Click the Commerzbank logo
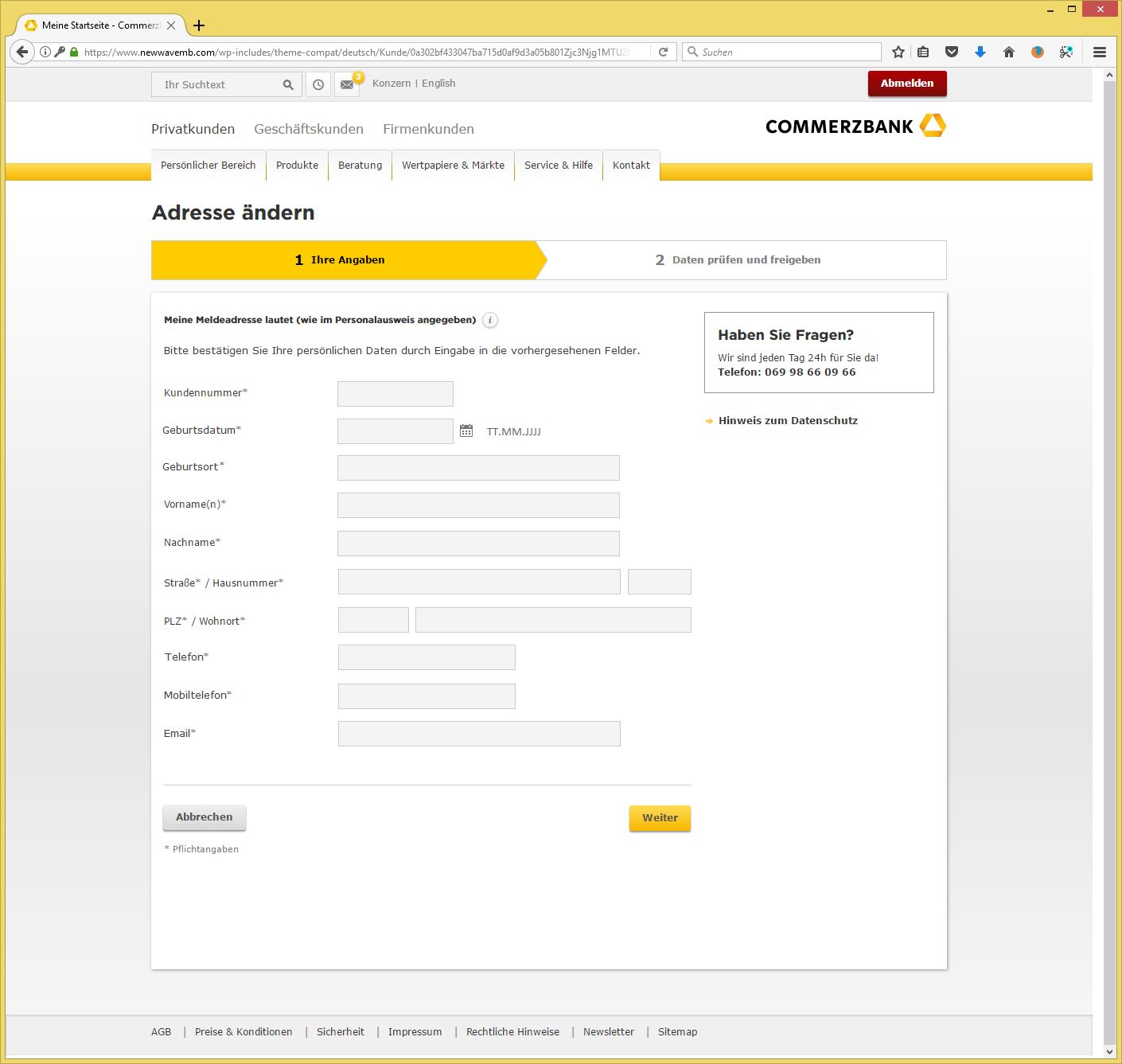This screenshot has height=1064, width=1122. [855, 126]
